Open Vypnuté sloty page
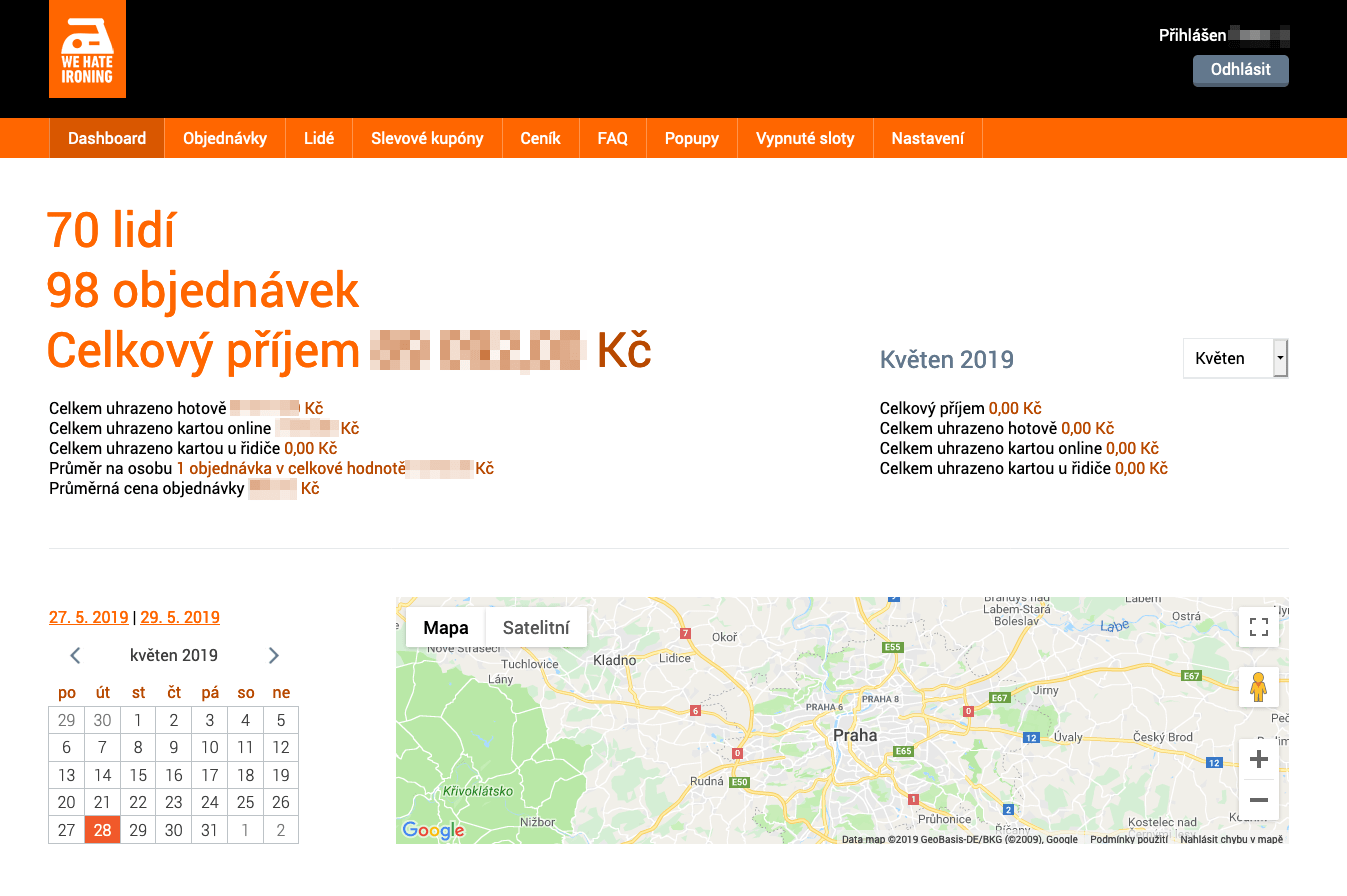This screenshot has height=896, width=1347. tap(805, 138)
